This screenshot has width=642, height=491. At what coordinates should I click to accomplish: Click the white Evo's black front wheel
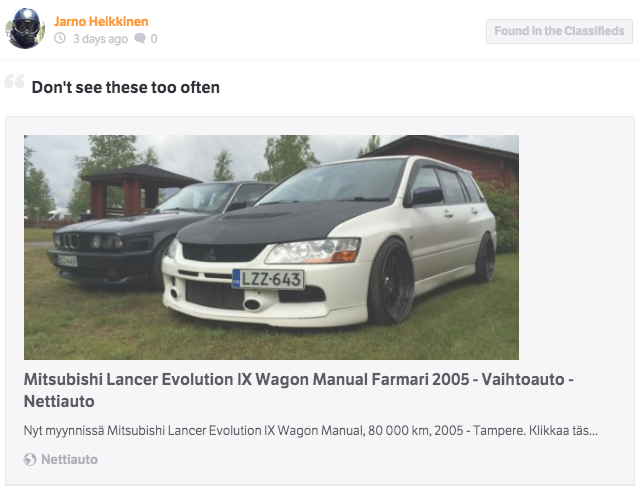click(x=392, y=281)
